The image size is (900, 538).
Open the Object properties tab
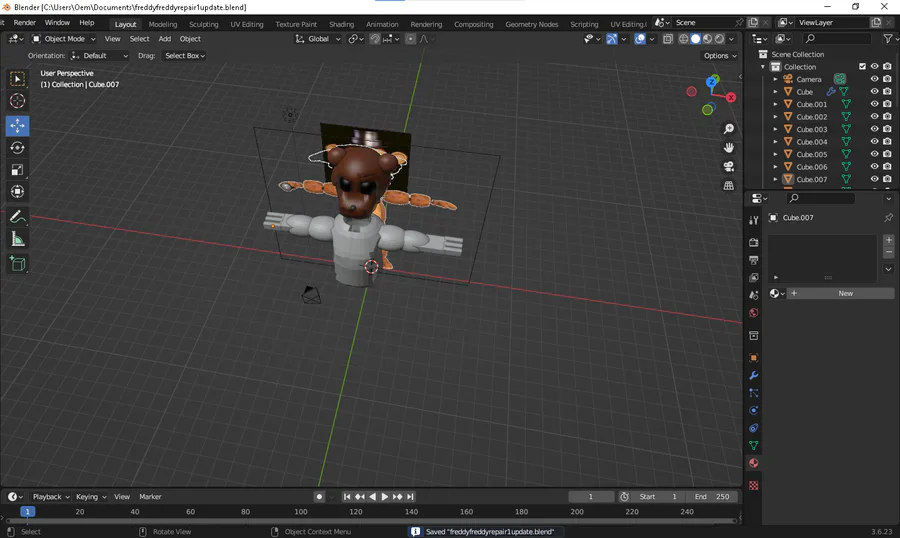(x=754, y=358)
